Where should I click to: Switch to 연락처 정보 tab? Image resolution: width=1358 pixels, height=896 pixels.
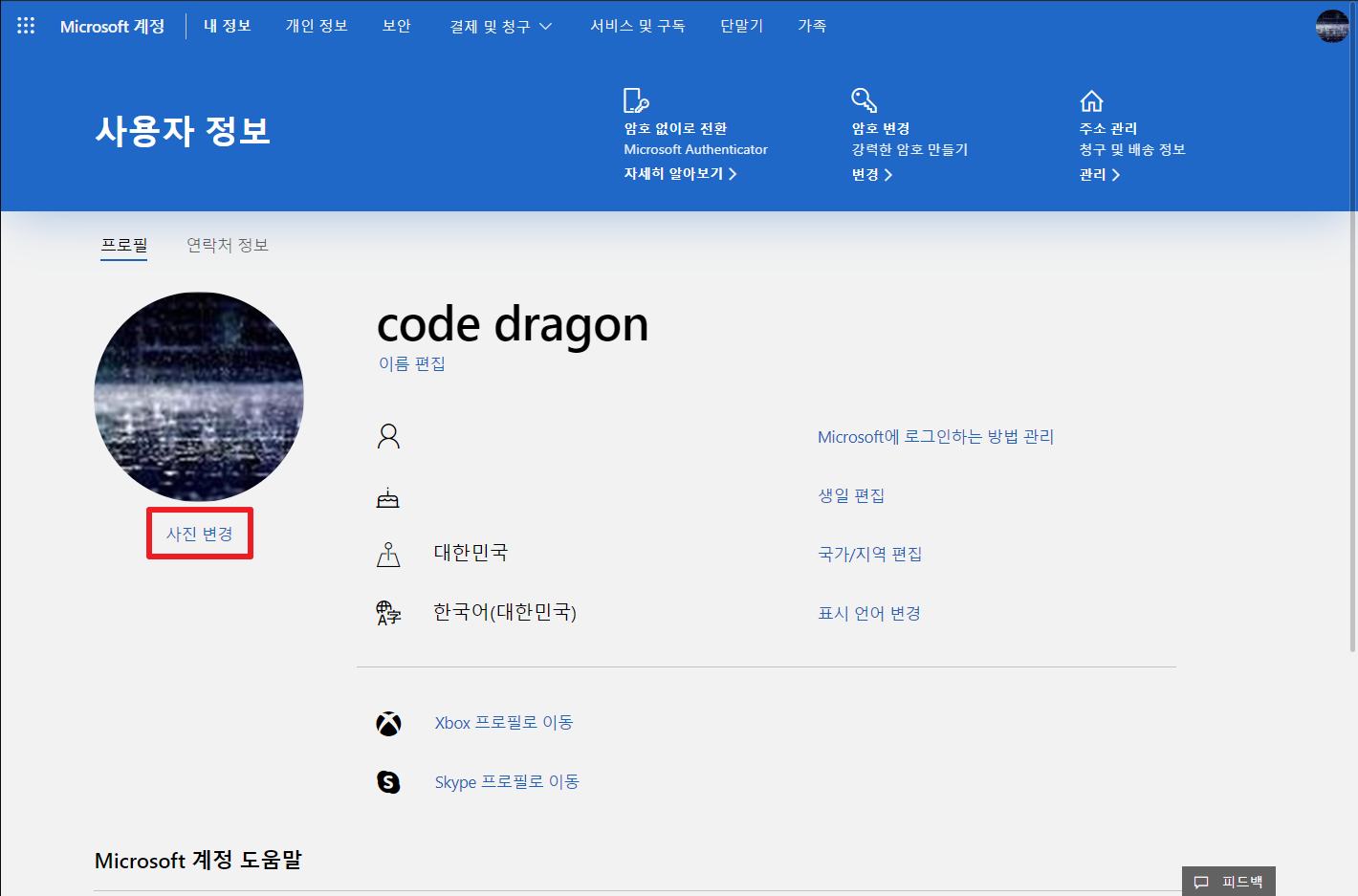coord(228,246)
